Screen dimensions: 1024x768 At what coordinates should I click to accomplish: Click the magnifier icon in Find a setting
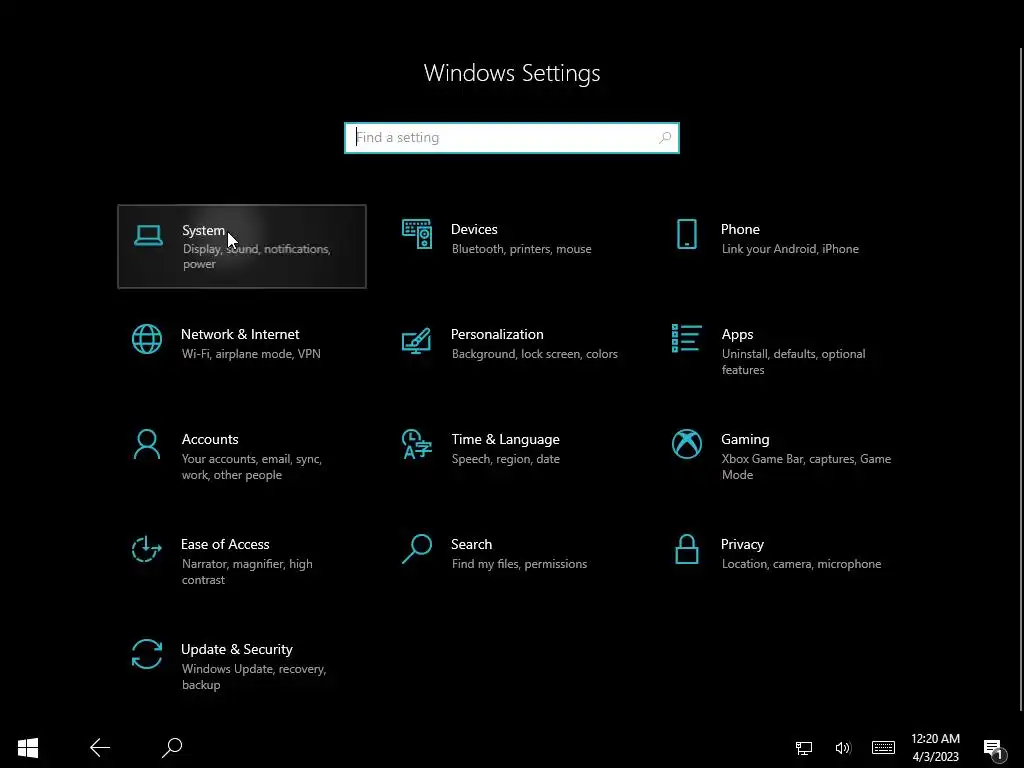(x=665, y=138)
